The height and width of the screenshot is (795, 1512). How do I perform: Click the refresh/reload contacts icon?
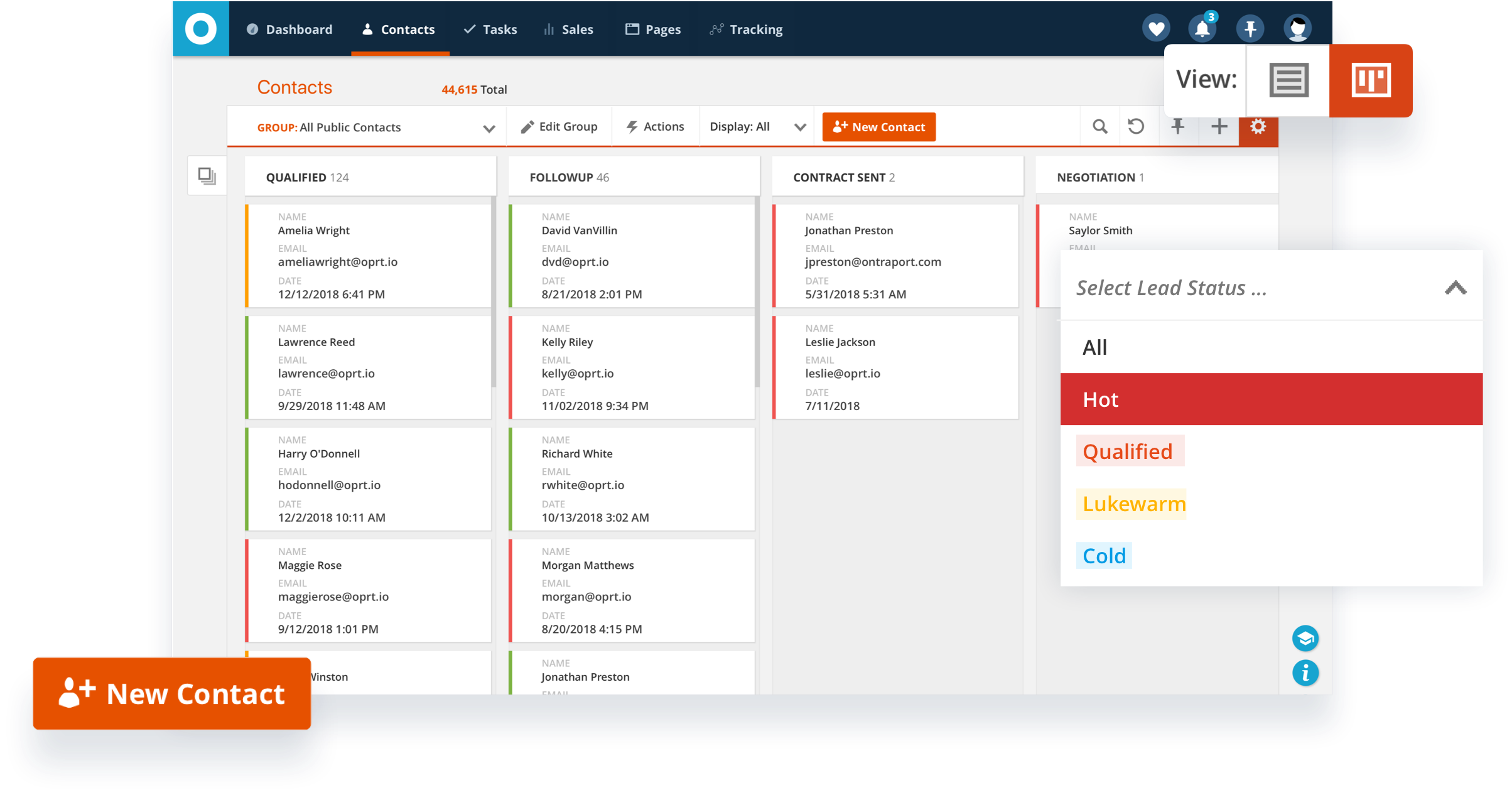point(1135,126)
